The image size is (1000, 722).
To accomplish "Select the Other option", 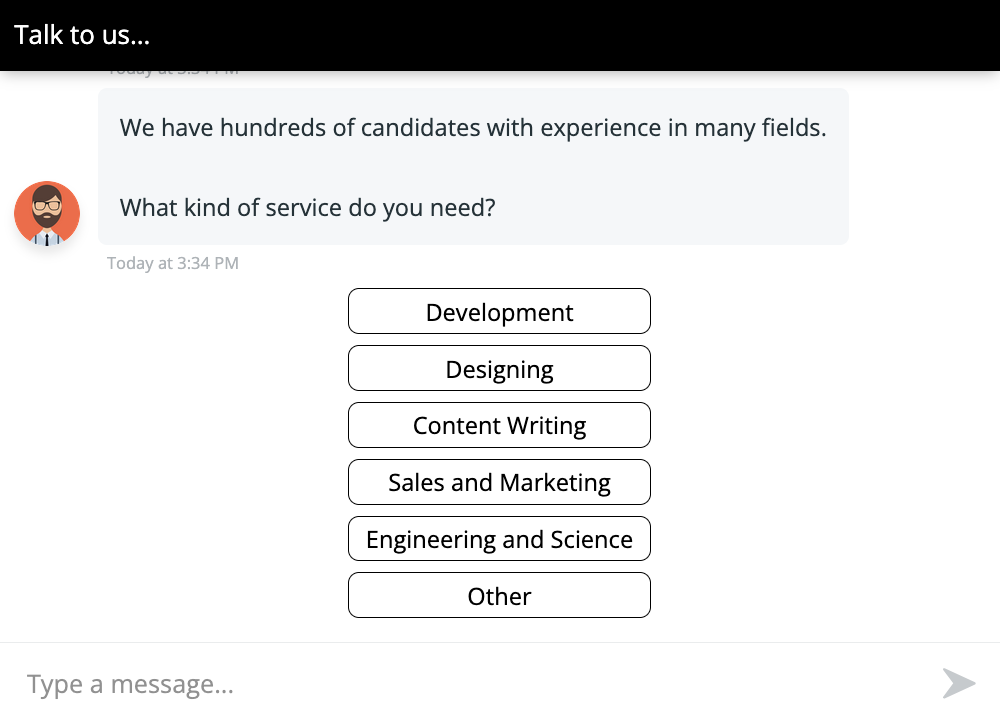I will (x=499, y=595).
